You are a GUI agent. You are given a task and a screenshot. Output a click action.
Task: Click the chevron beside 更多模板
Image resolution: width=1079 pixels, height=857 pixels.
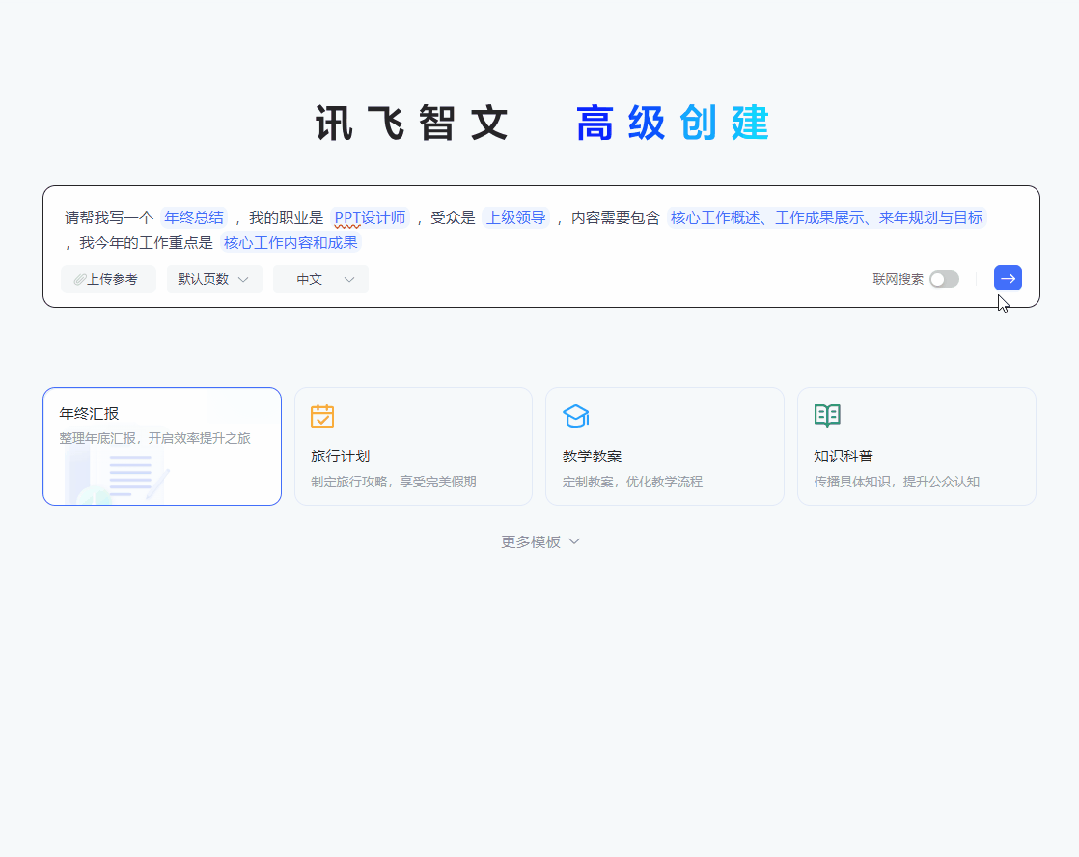574,542
